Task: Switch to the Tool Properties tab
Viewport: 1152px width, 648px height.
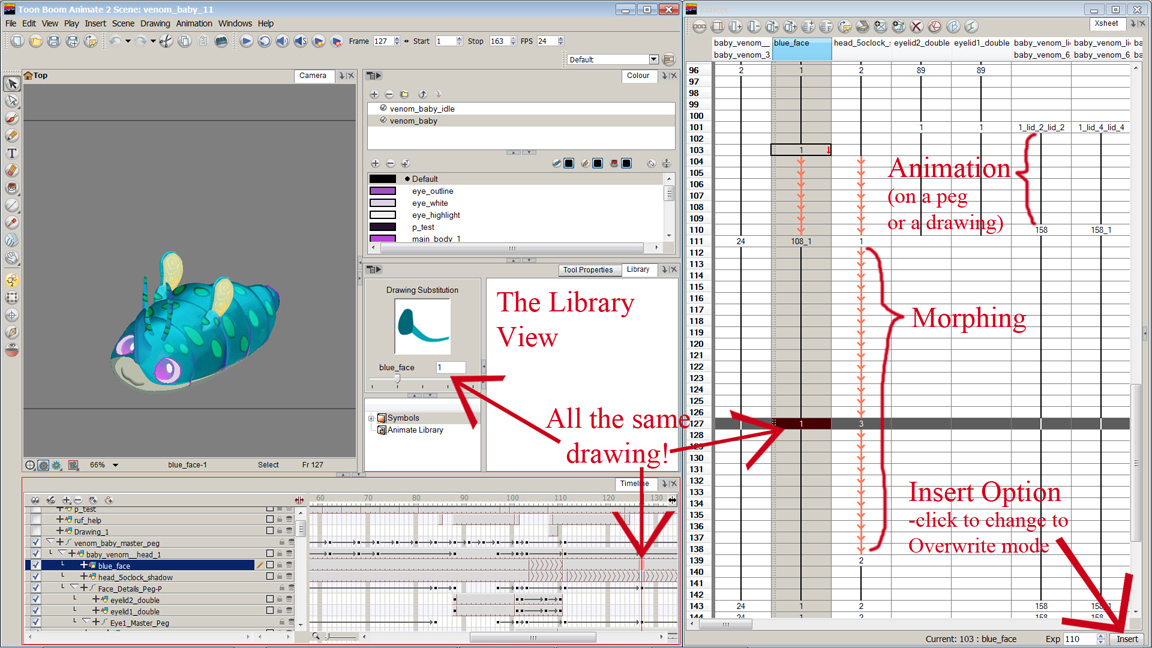Action: 588,270
